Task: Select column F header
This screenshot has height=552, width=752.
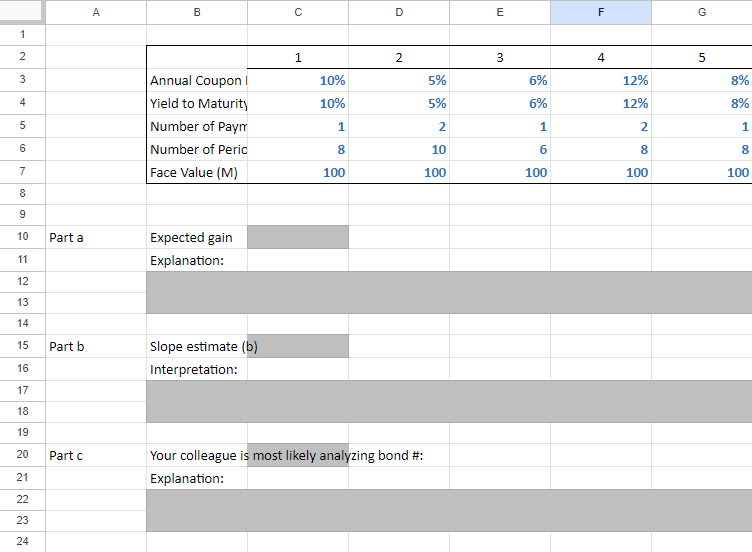Action: click(x=600, y=12)
